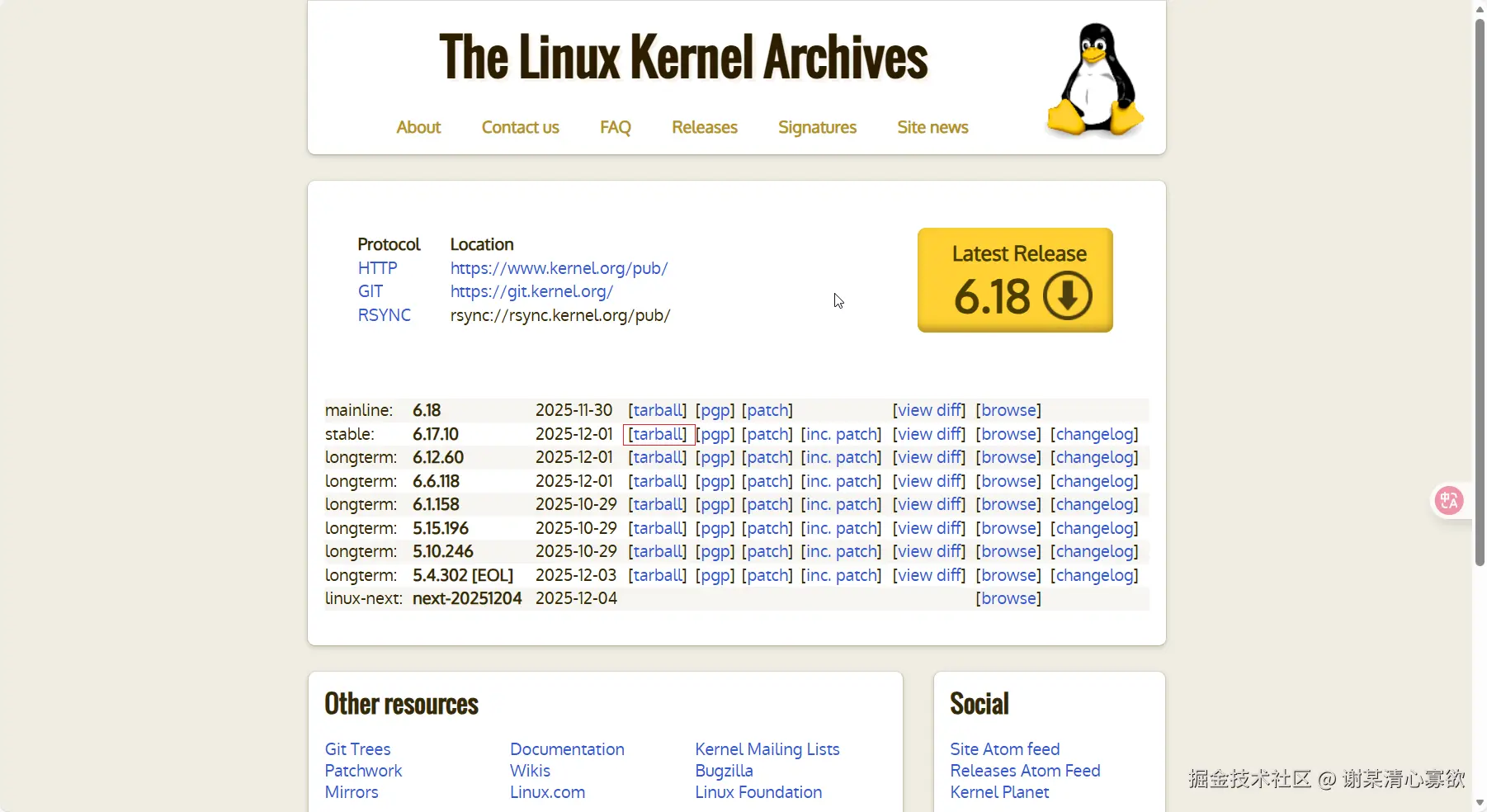Screen dimensions: 1487x812
Task: Click the scrollbar up arrow
Action: [1480, 8]
